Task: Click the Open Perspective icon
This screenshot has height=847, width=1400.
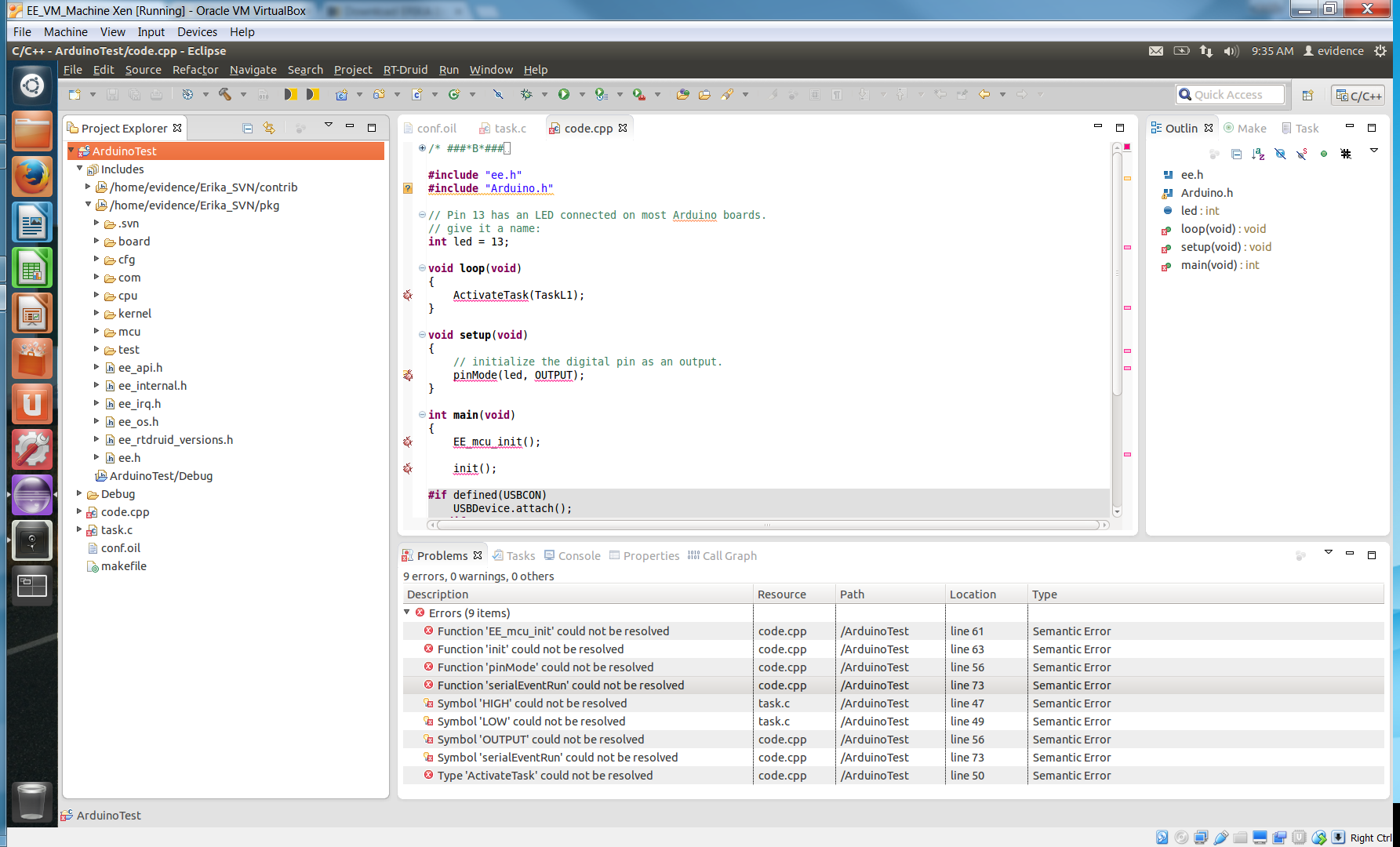Action: (x=1307, y=95)
